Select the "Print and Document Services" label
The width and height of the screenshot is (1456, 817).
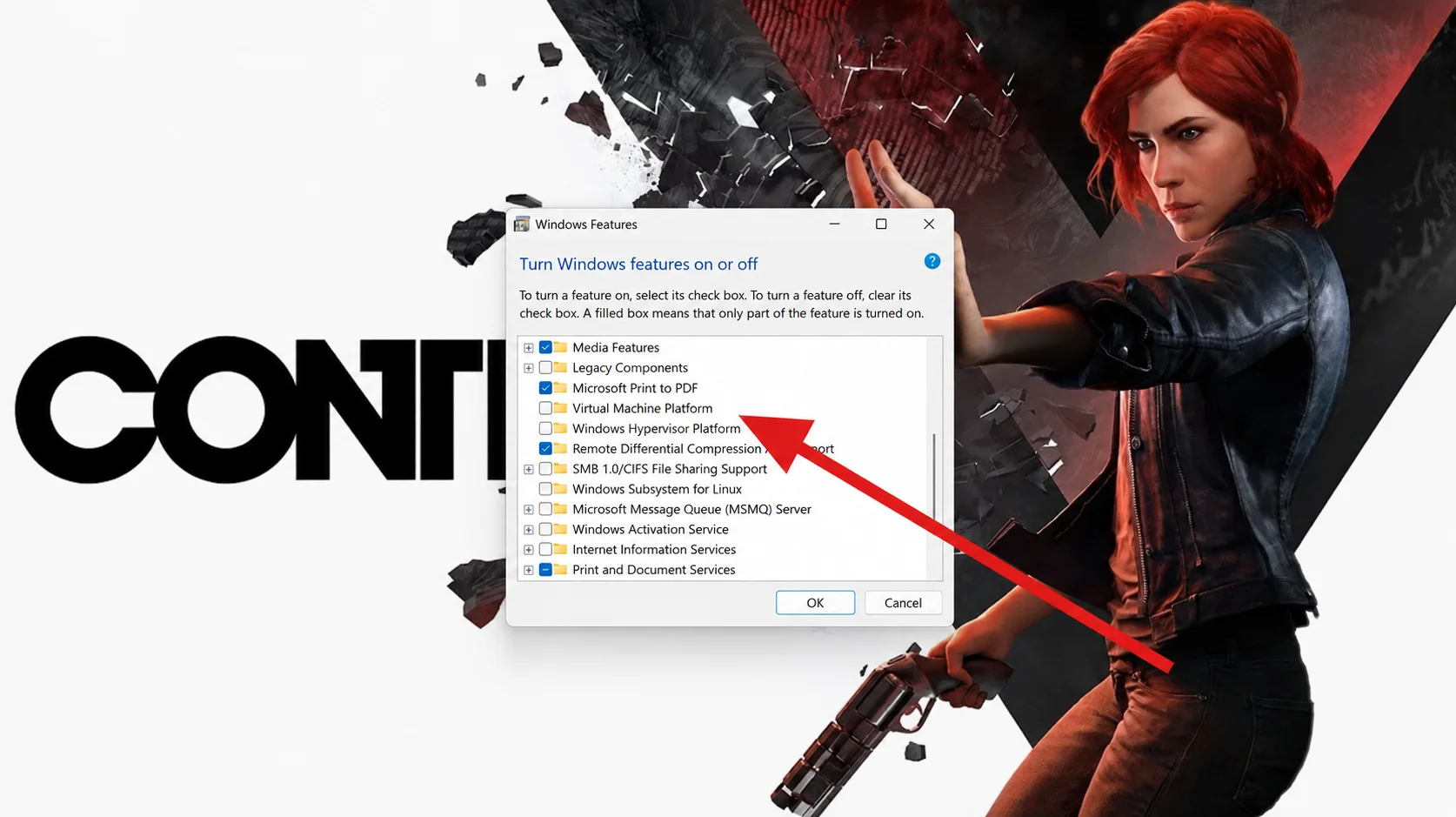653,569
